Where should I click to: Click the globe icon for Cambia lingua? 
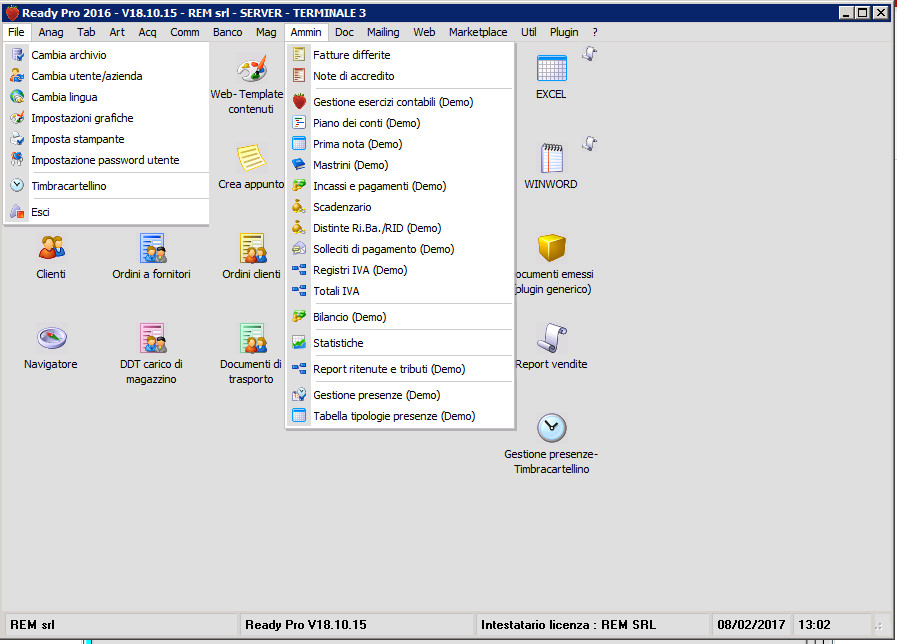[17, 97]
